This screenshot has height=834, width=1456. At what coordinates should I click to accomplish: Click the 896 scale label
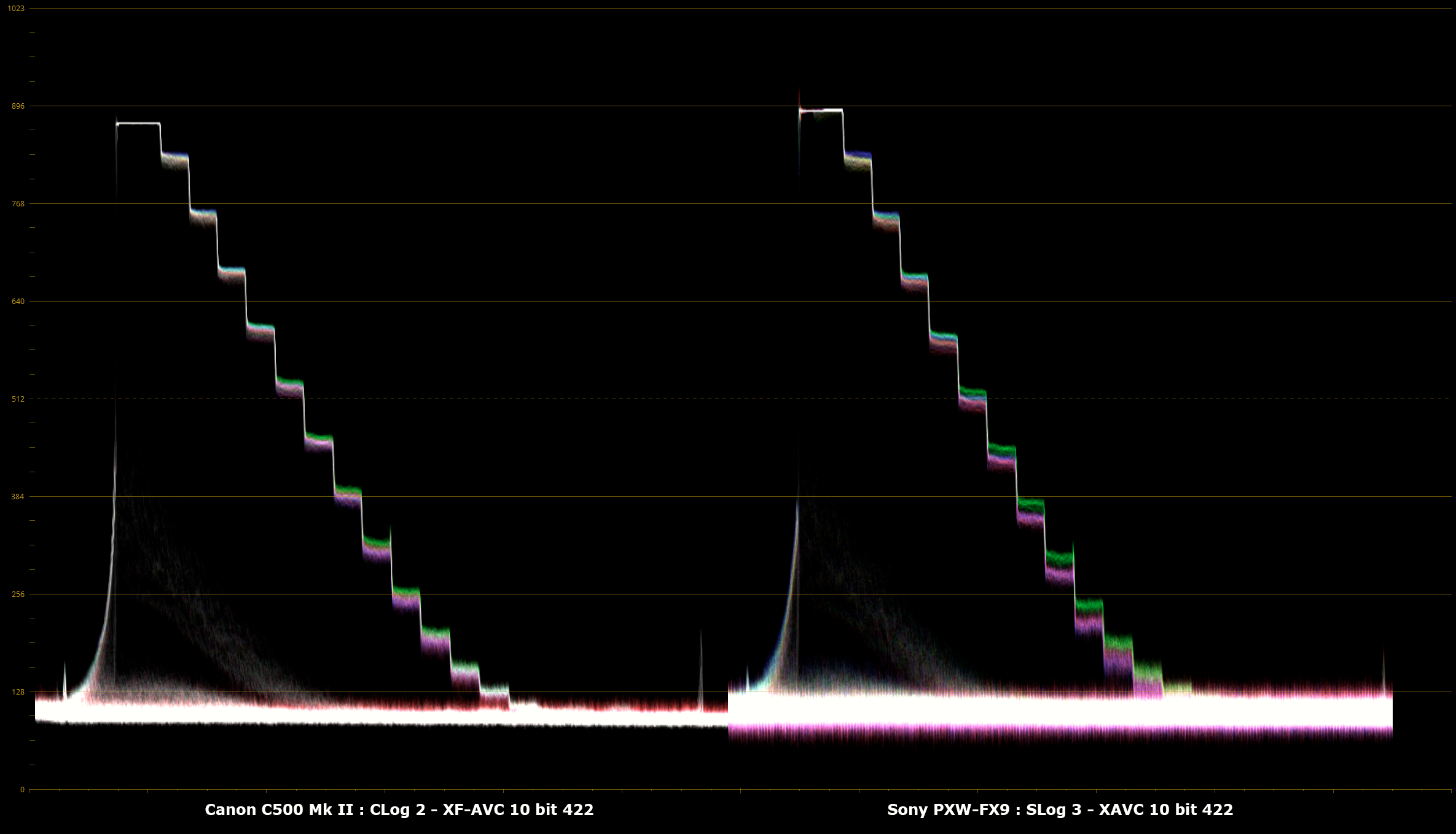[18, 106]
